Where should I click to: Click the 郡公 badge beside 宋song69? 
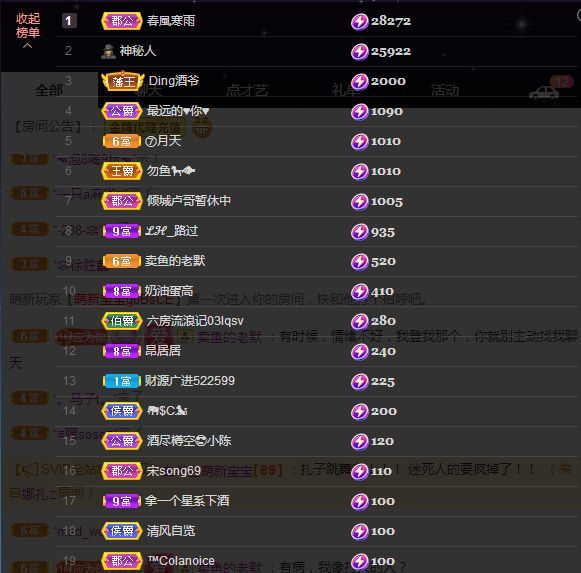(122, 471)
